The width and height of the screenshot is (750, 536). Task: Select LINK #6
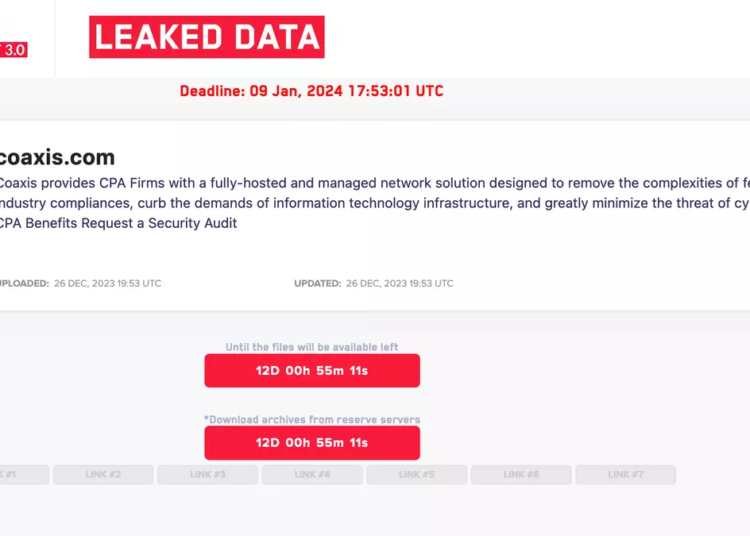point(521,475)
